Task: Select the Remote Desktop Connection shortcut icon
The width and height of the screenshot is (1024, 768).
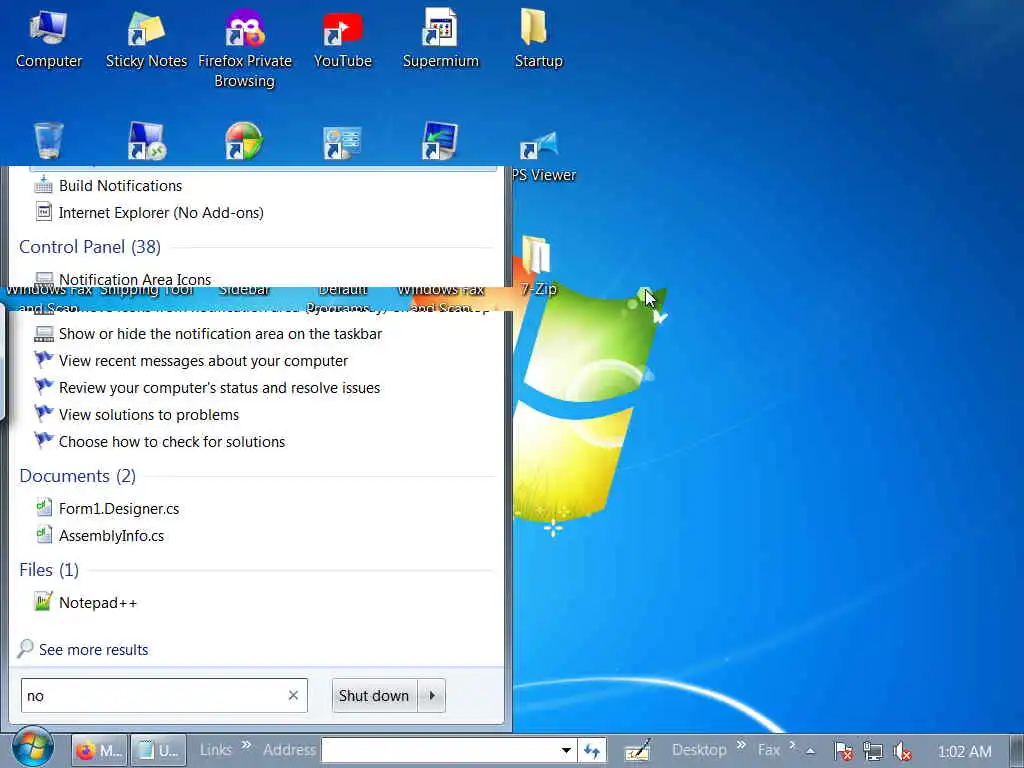Action: coord(146,140)
